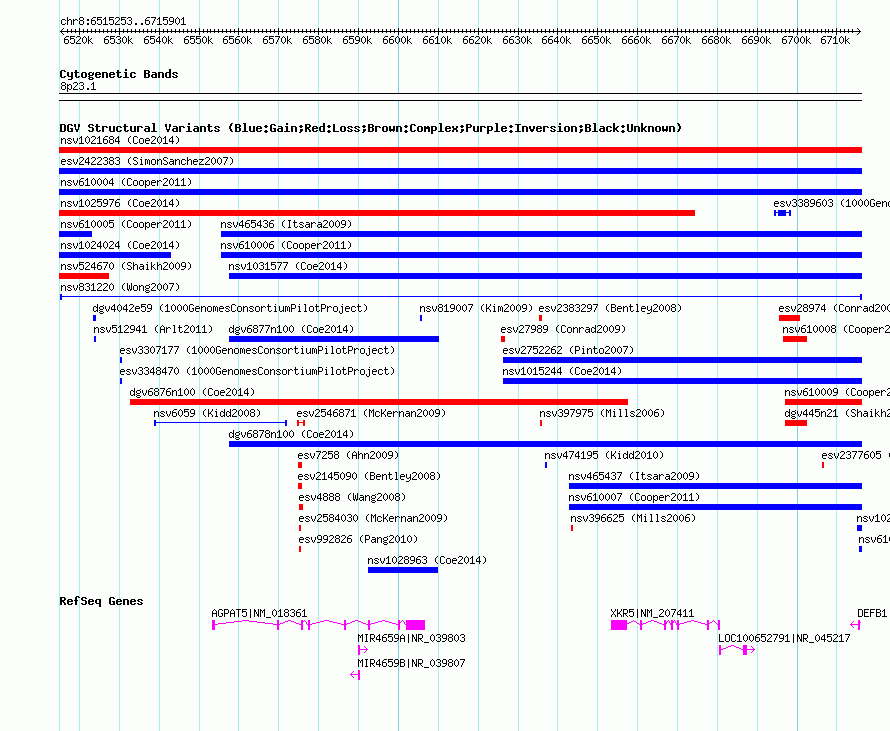This screenshot has width=890, height=731.
Task: Select esv4888 (Wang2008) label
Action: 352,497
